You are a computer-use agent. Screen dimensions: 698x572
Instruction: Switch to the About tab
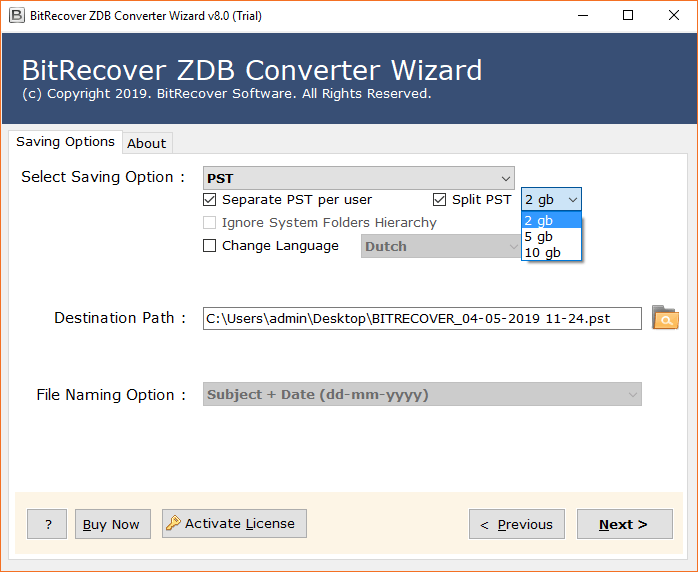[147, 143]
